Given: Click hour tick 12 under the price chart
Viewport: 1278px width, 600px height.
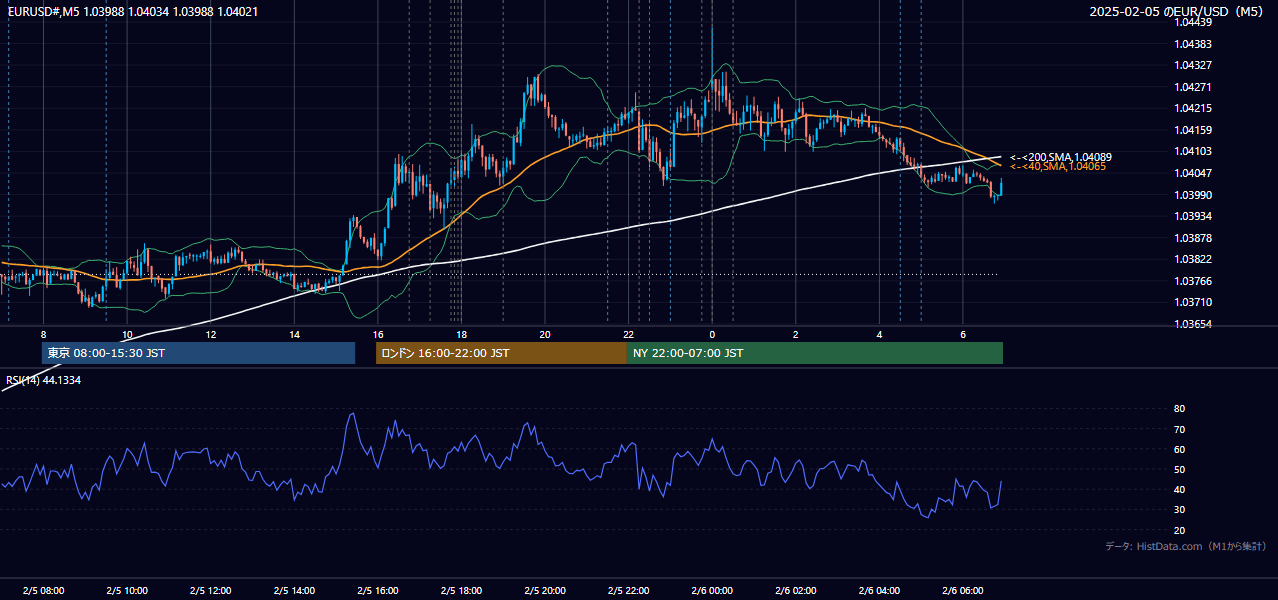Looking at the screenshot, I should point(210,334).
